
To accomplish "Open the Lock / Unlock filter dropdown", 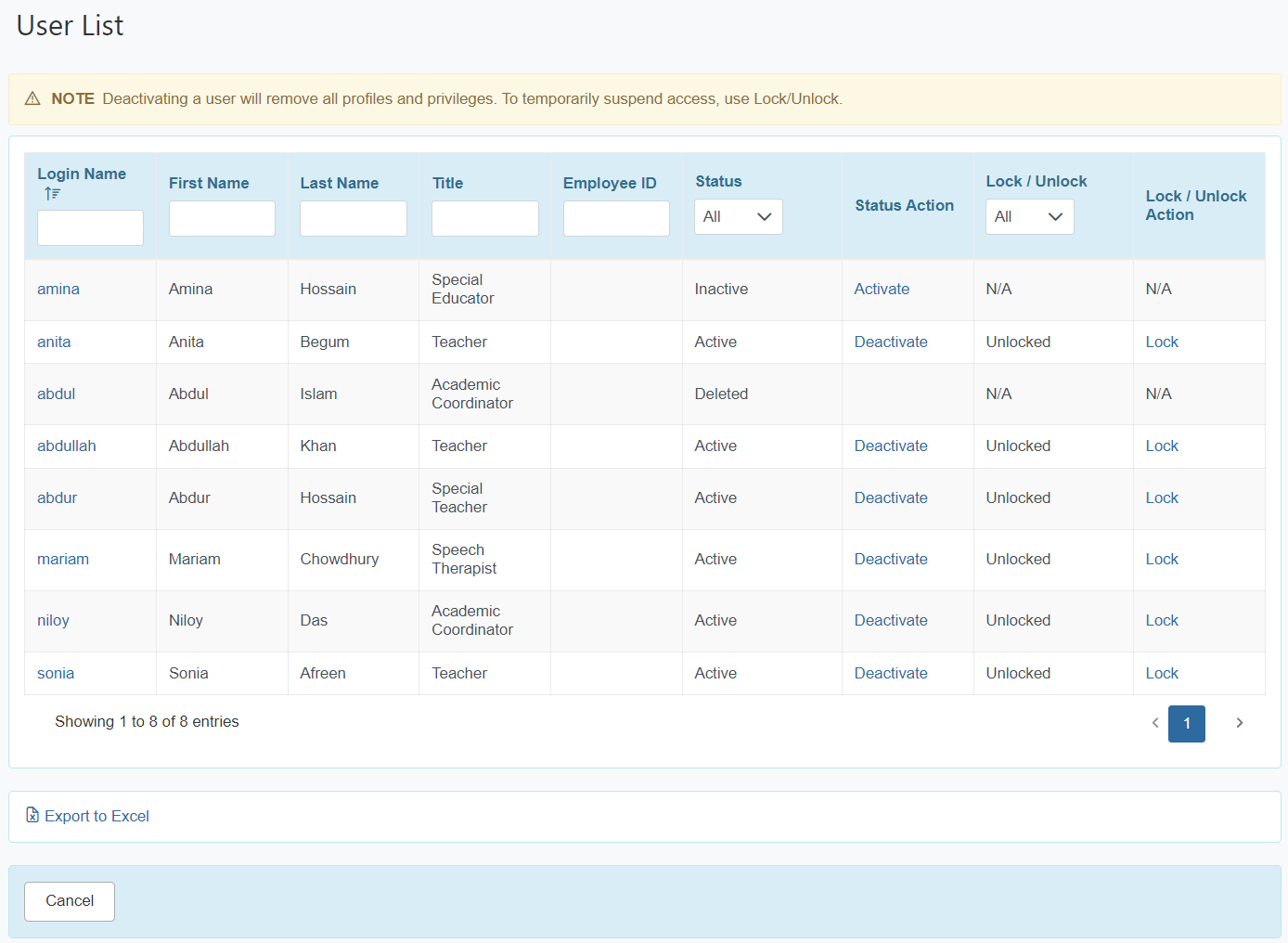I will point(1029,216).
